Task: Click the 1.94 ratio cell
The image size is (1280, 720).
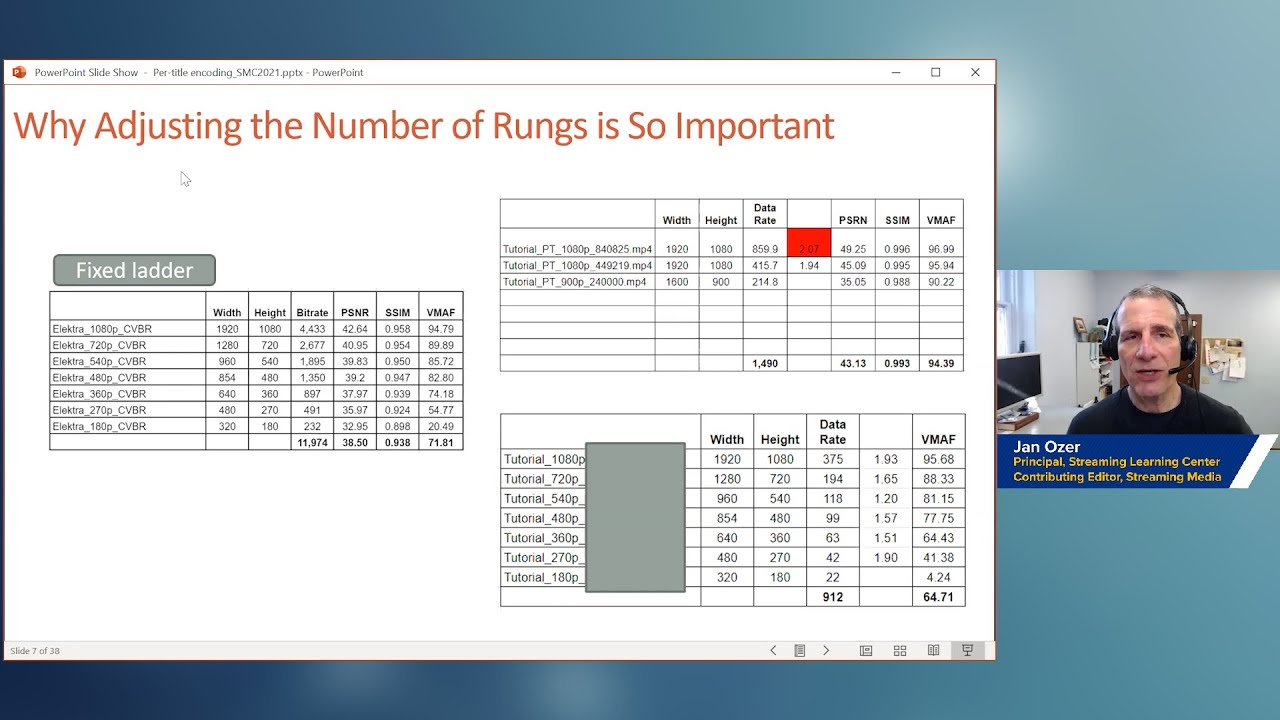Action: (809, 266)
